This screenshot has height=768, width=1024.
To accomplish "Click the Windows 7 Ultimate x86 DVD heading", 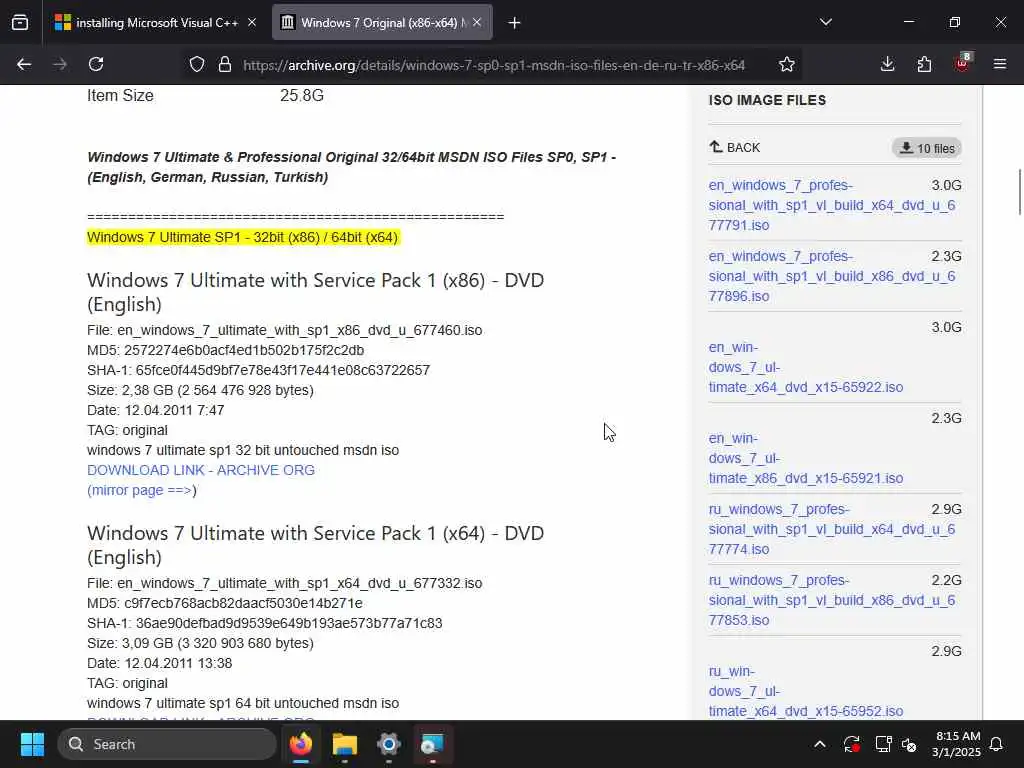I will tap(315, 292).
